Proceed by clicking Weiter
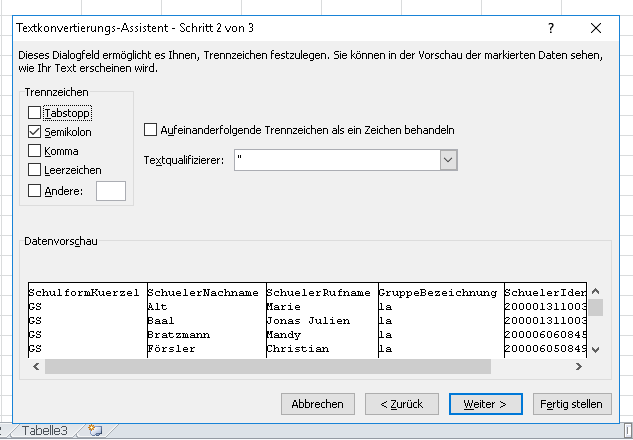Screen dimensions: 633x440 [x=485, y=404]
